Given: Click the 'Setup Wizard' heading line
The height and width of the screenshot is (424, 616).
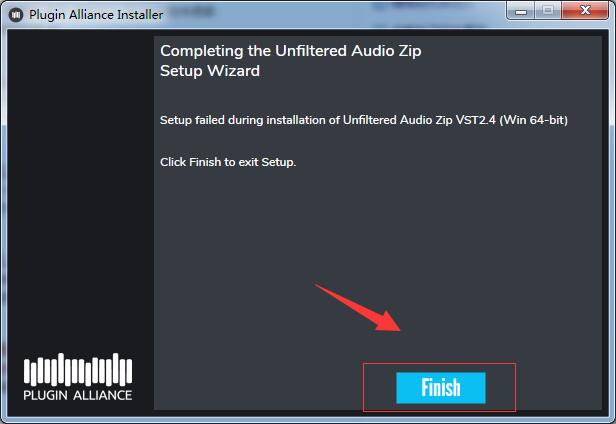Looking at the screenshot, I should [x=210, y=71].
